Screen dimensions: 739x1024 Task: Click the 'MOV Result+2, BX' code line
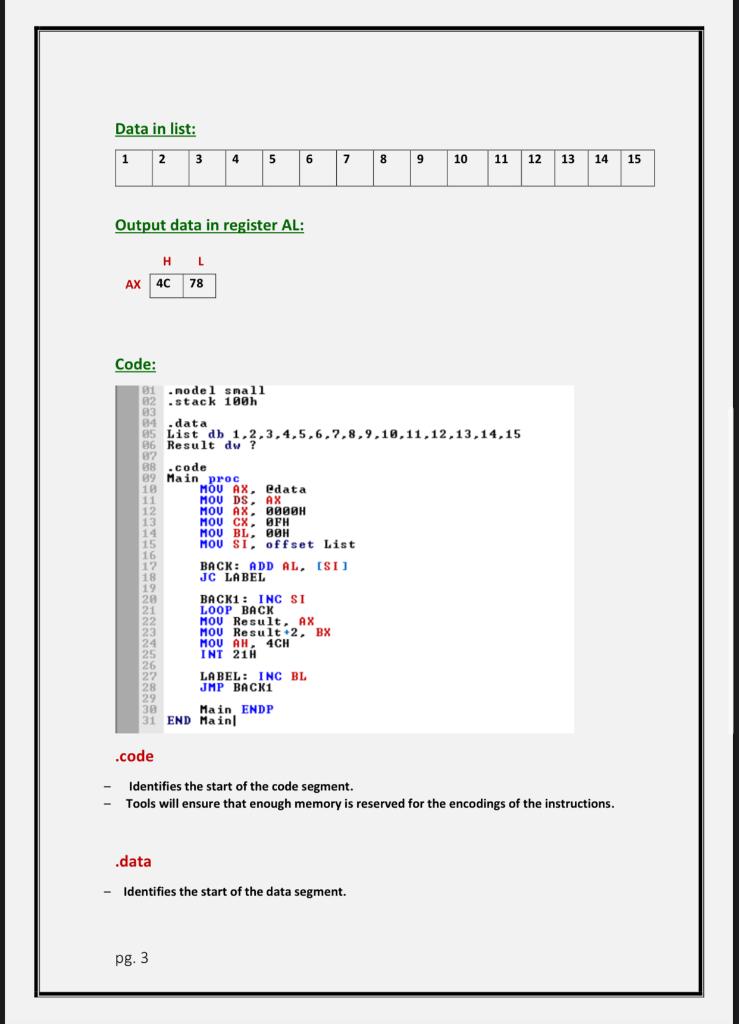click(x=265, y=633)
